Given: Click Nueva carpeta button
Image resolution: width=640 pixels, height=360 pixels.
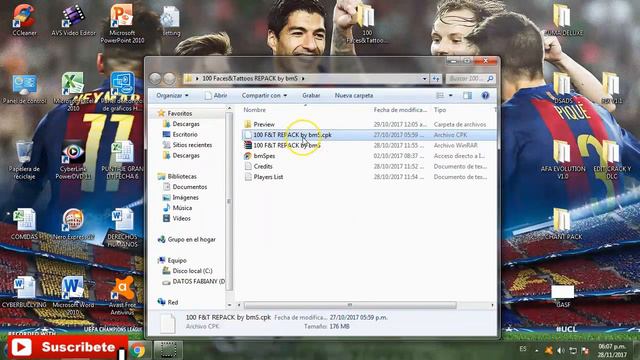Looking at the screenshot, I should pos(354,96).
